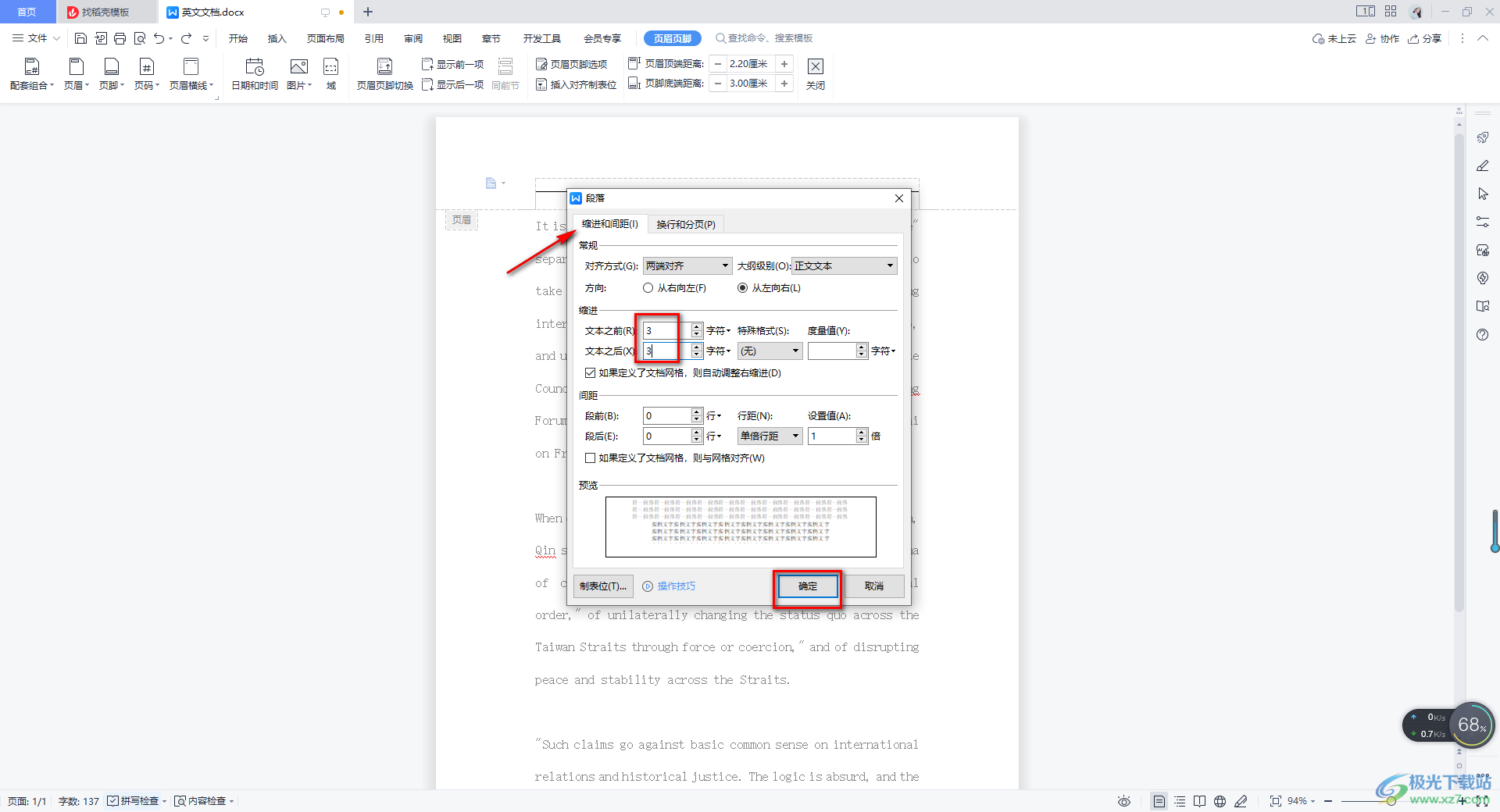Show next item (显示后一项)

click(x=453, y=84)
